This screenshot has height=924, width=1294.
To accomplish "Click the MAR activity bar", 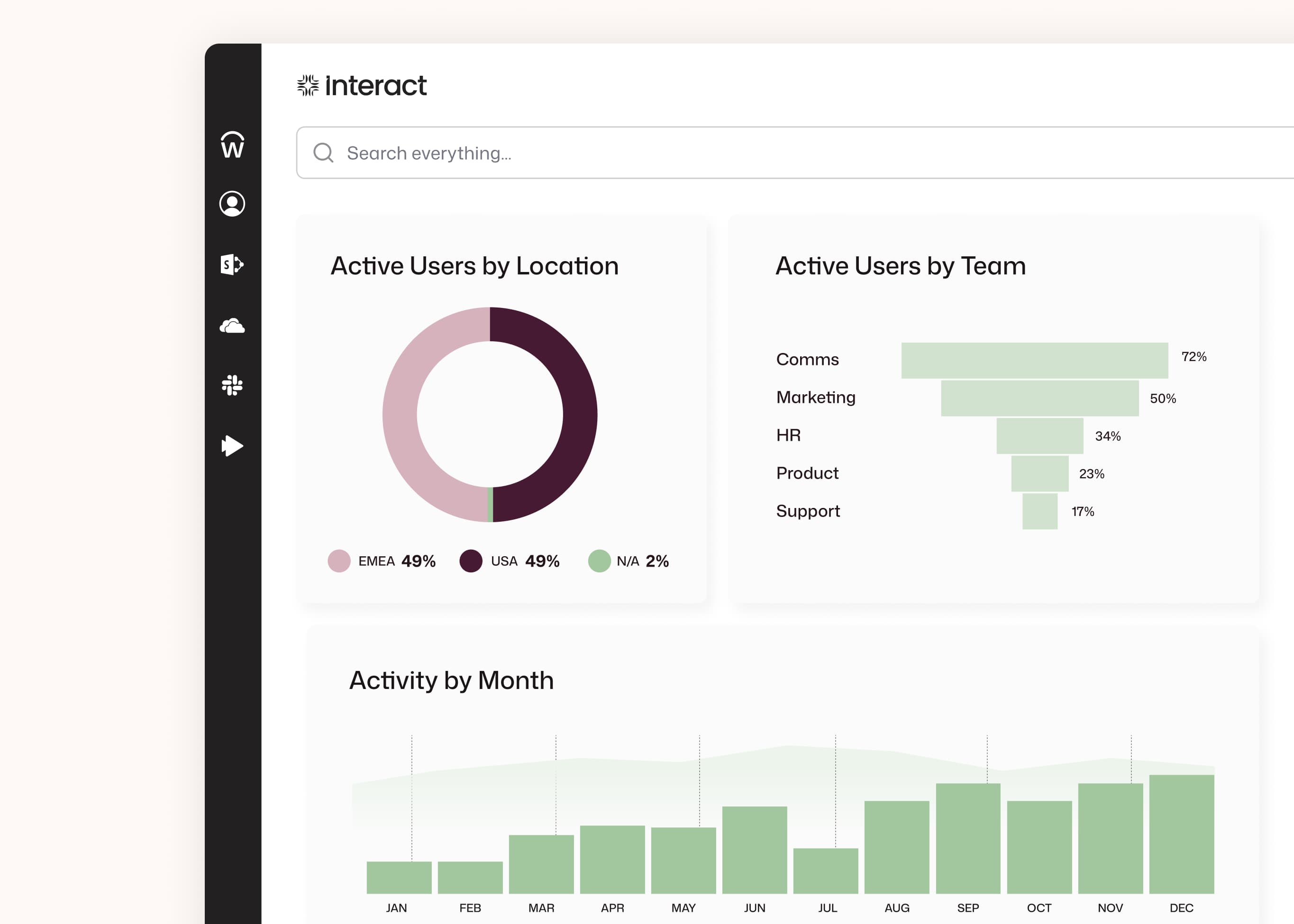I will [x=541, y=864].
